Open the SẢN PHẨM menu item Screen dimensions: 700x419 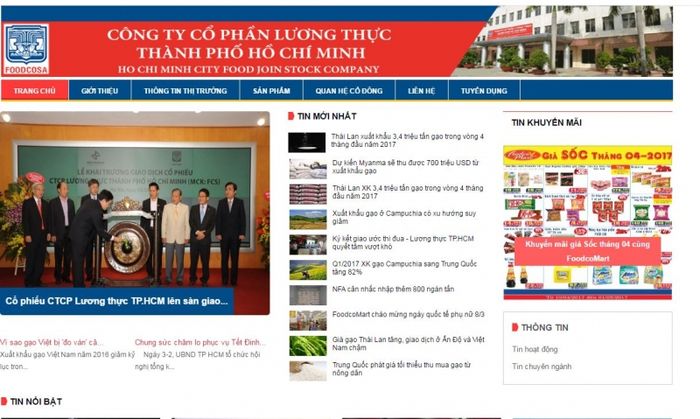(271, 91)
